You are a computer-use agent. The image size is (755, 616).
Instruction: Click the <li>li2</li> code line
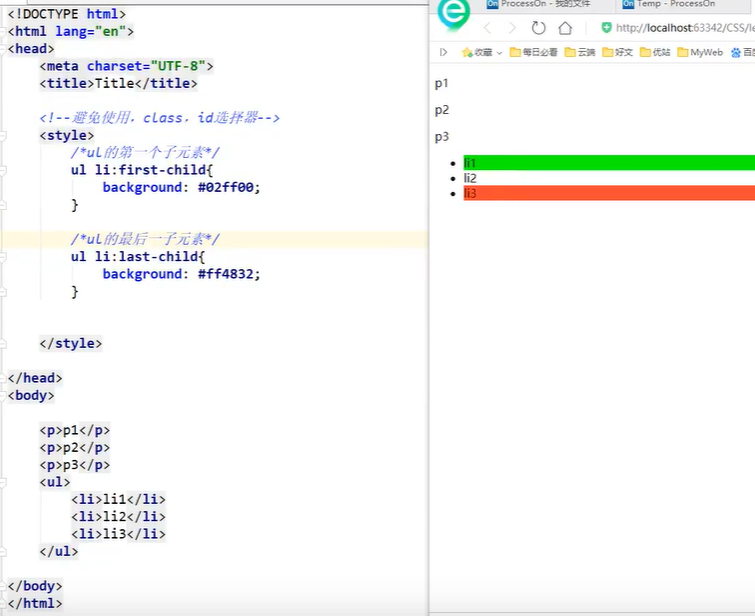point(118,517)
